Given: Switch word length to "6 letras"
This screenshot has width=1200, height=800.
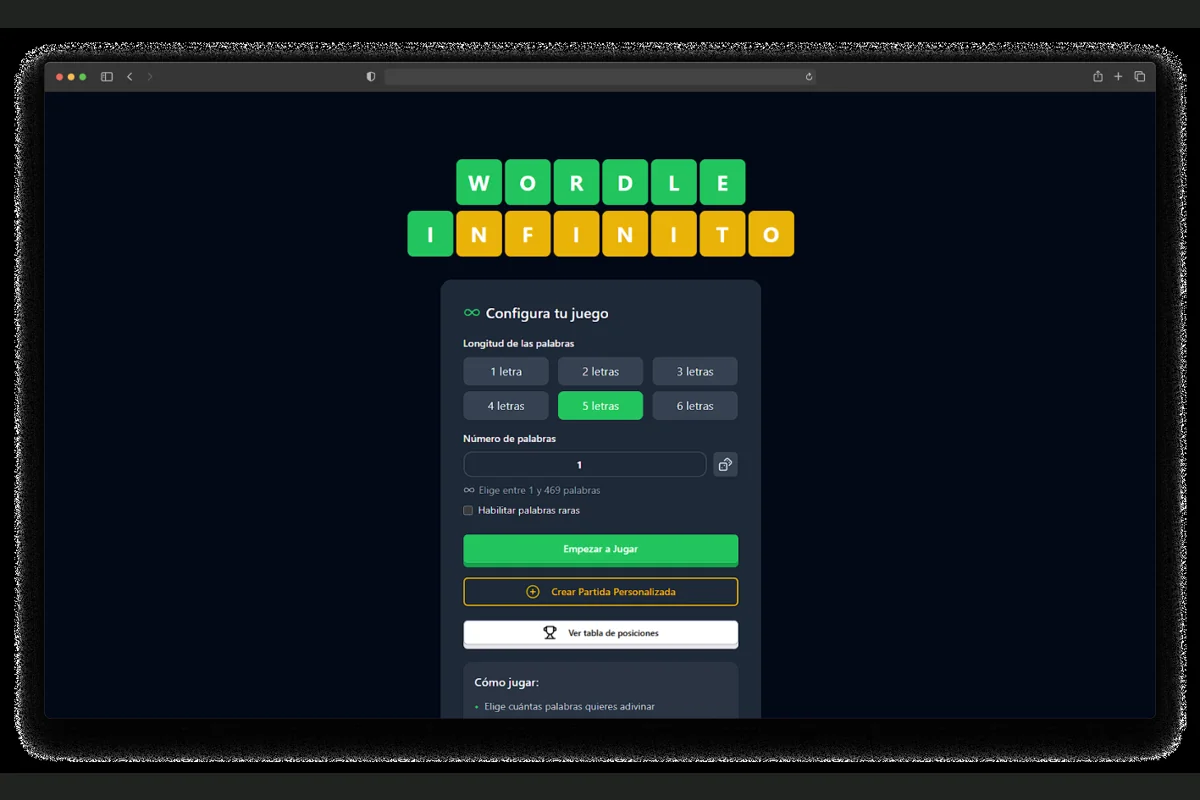Looking at the screenshot, I should [x=695, y=406].
